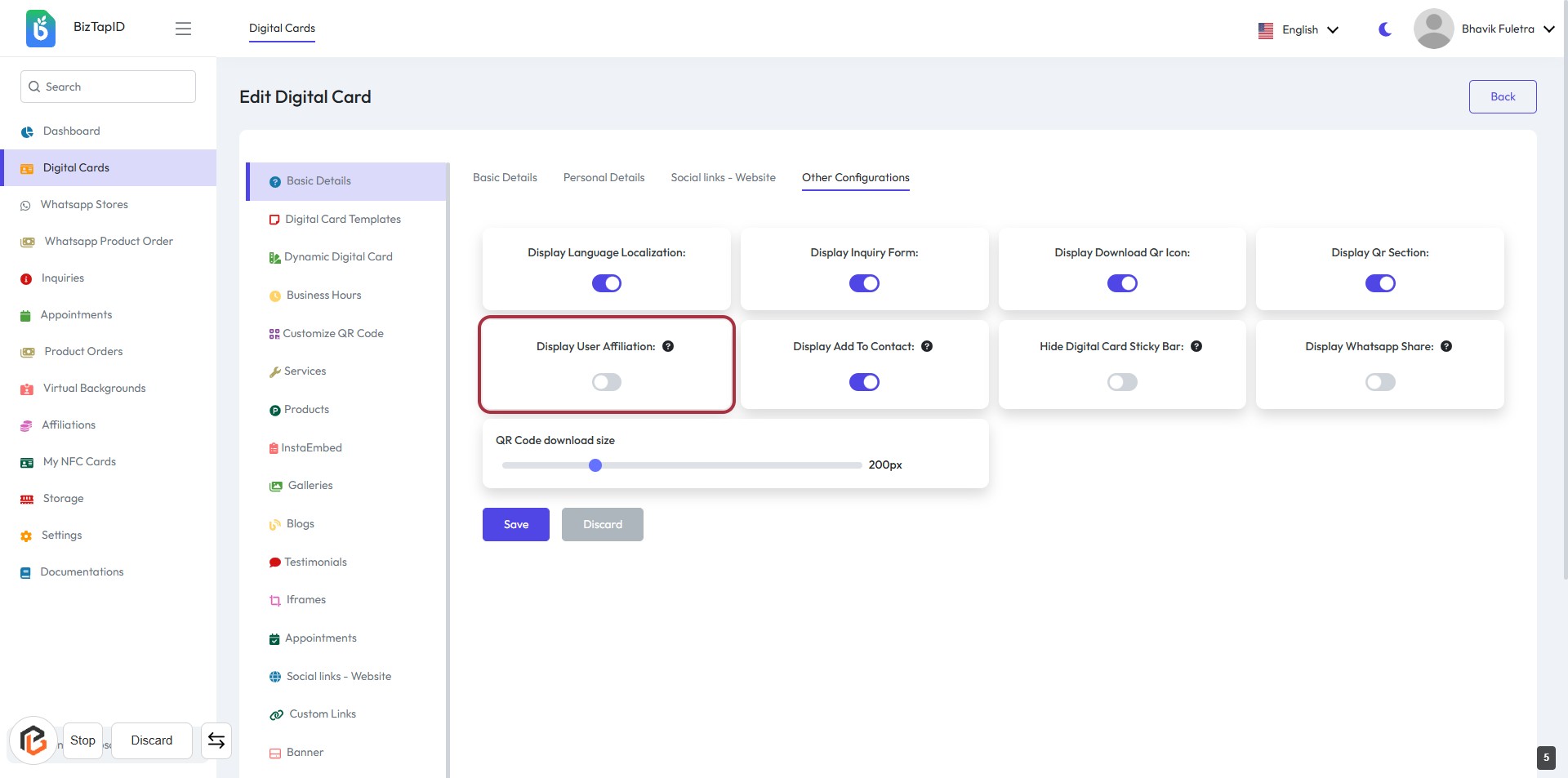Click the QR Code download size slider handle

tap(595, 465)
